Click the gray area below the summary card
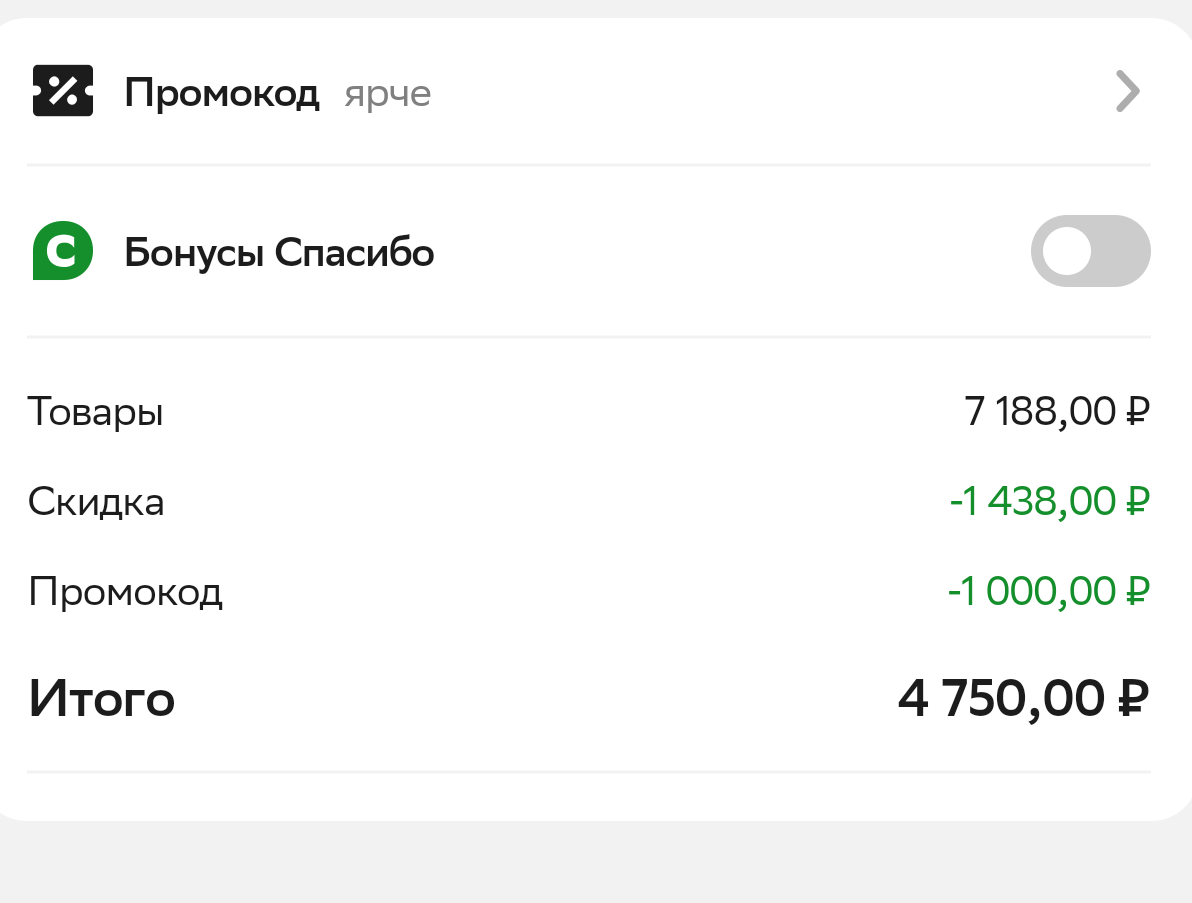Image resolution: width=1192 pixels, height=903 pixels. [x=596, y=863]
